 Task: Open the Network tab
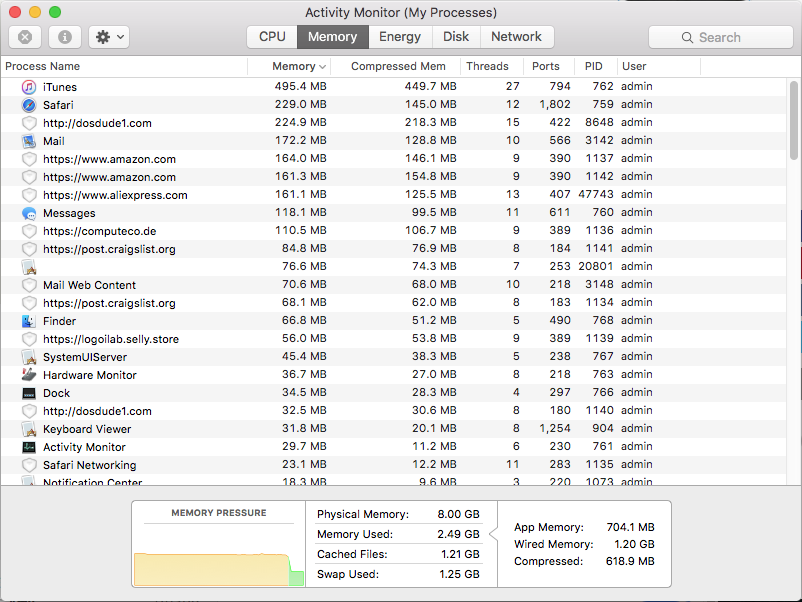(517, 37)
